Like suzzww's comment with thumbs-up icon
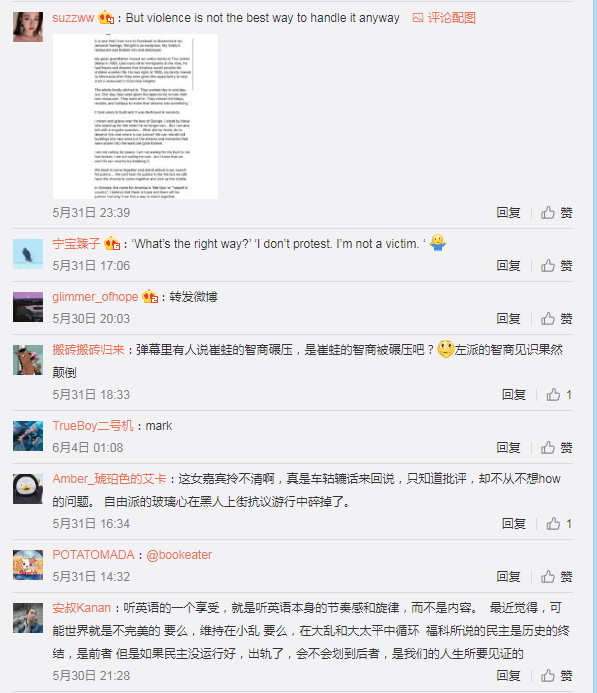 point(556,213)
